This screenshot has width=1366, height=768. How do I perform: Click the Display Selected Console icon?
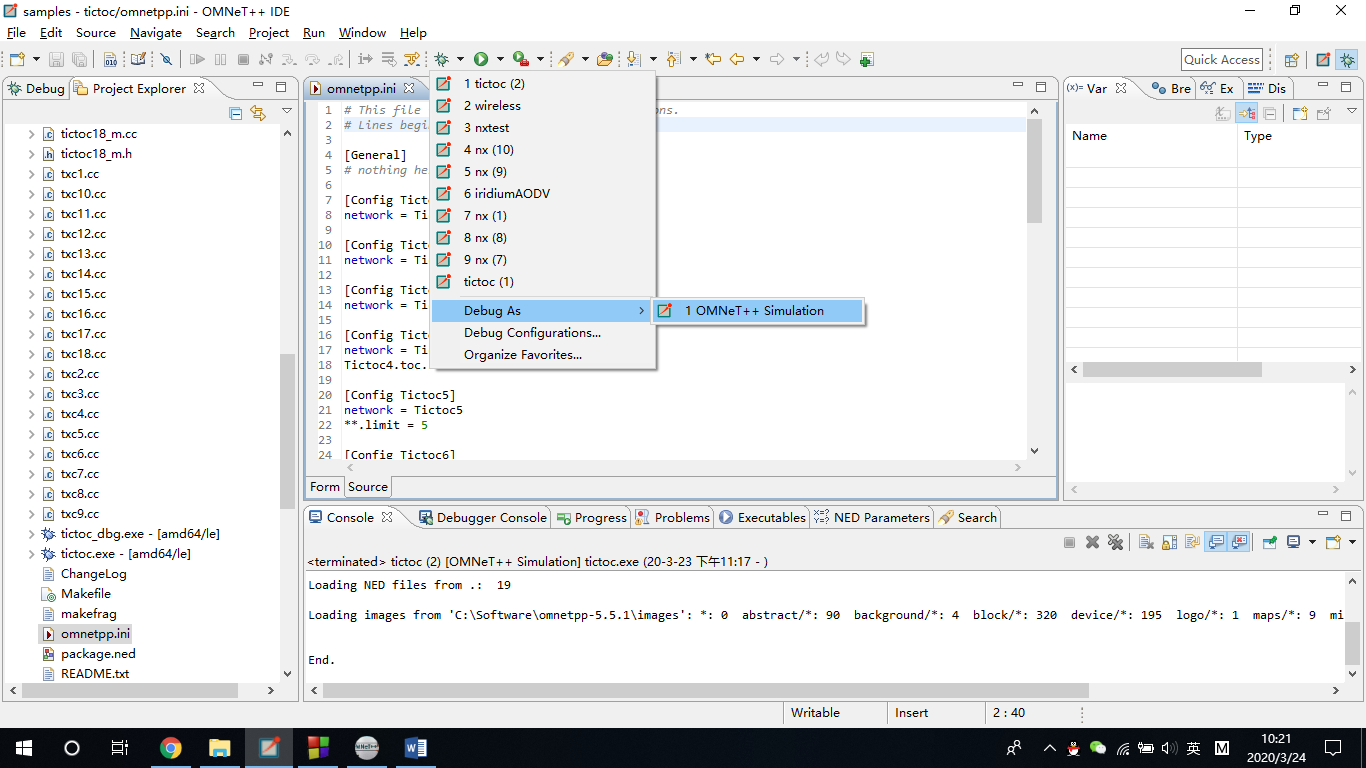(1294, 542)
